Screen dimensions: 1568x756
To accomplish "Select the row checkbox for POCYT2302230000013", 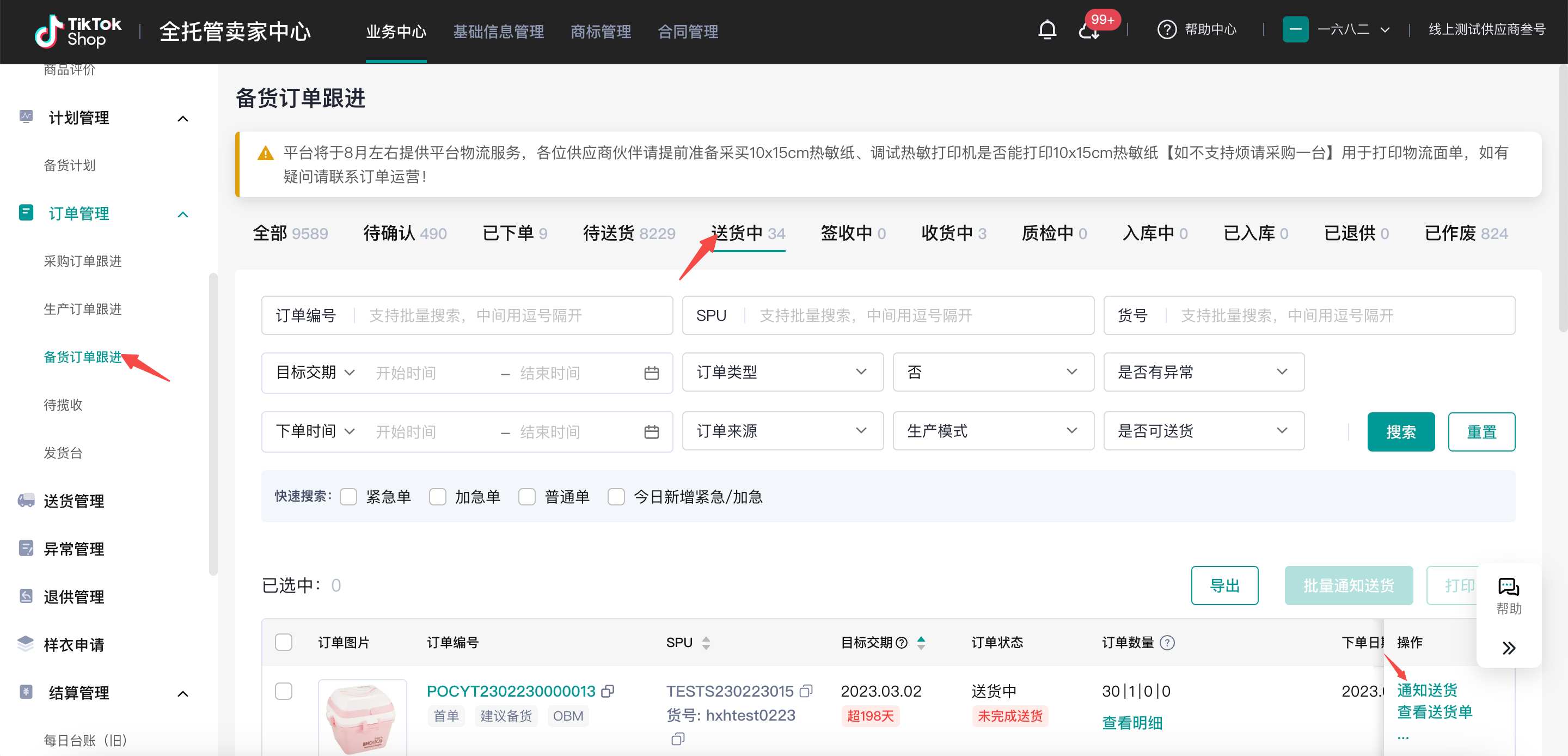I will [283, 691].
